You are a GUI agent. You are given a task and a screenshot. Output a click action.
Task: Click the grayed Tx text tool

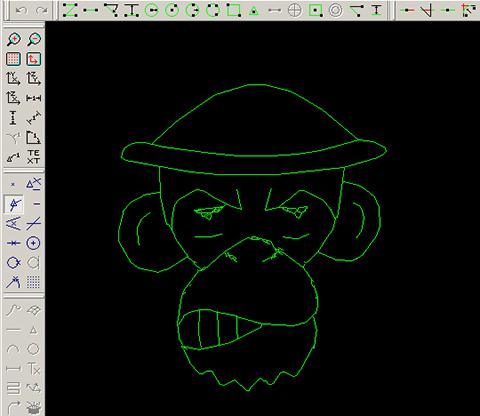tap(34, 369)
